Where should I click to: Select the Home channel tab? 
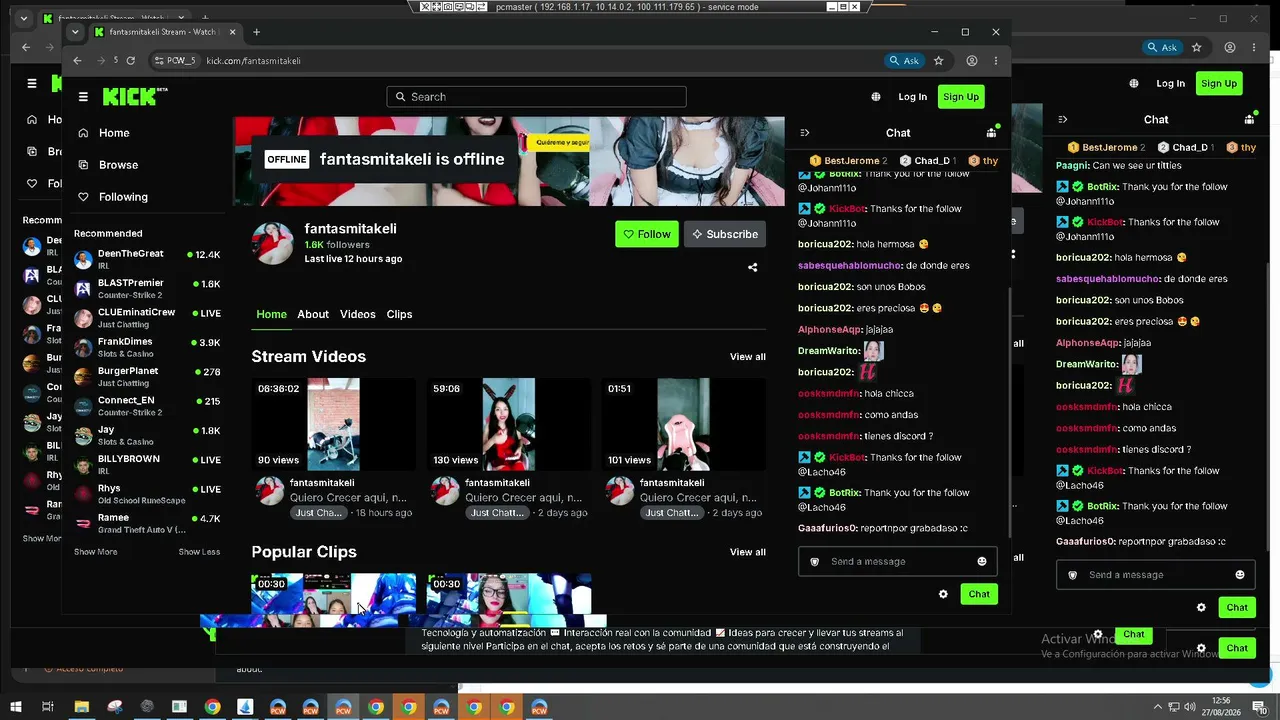pos(272,314)
